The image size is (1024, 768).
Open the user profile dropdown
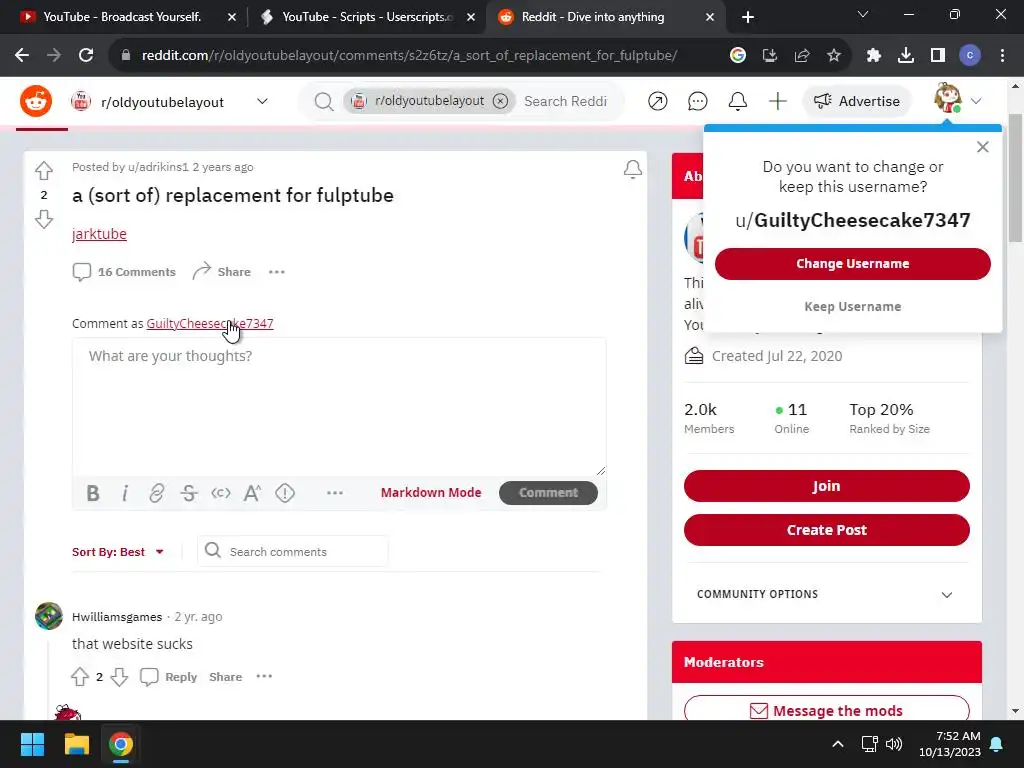point(958,100)
